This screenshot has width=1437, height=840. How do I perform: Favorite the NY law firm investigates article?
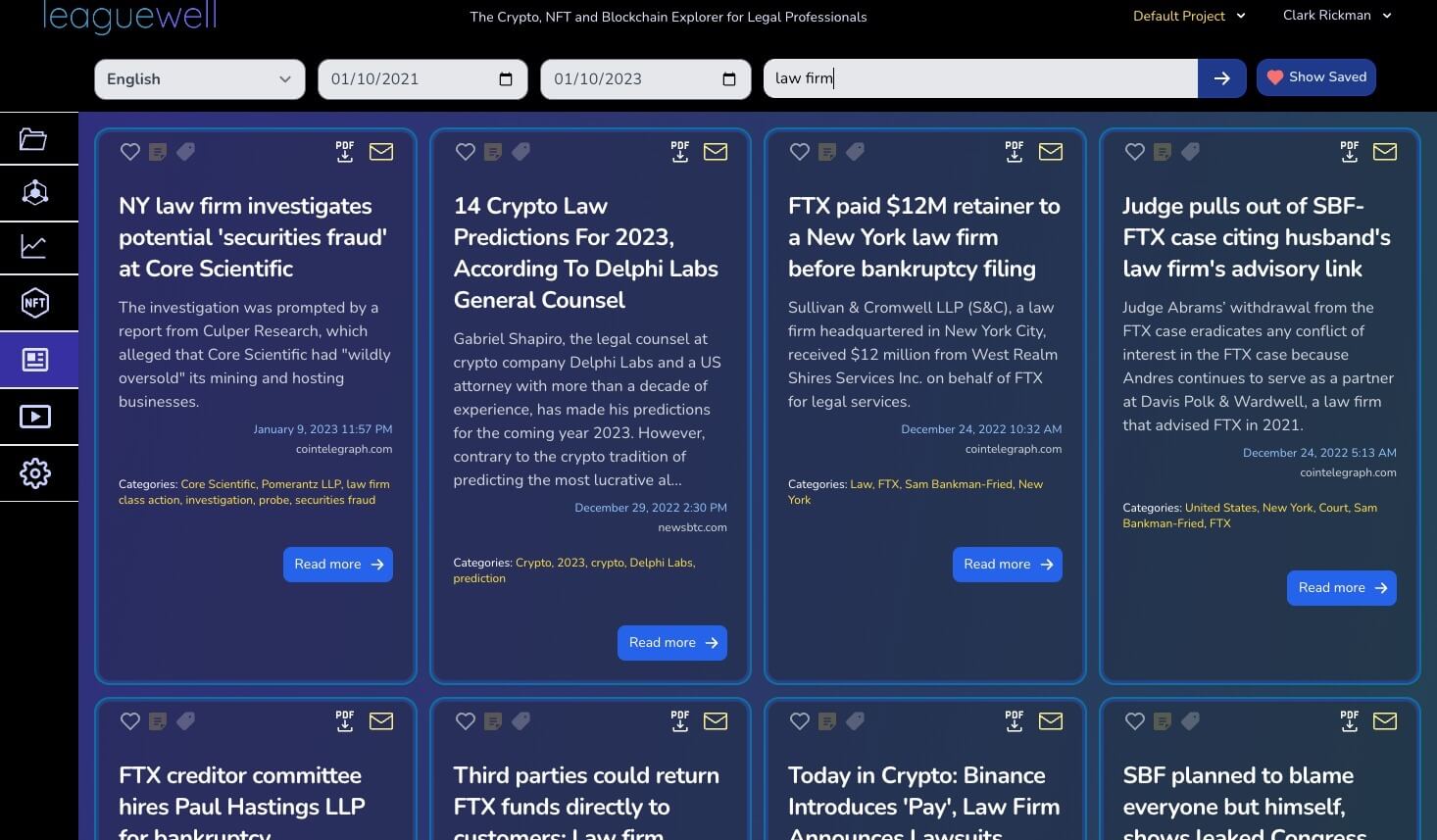pyautogui.click(x=130, y=152)
